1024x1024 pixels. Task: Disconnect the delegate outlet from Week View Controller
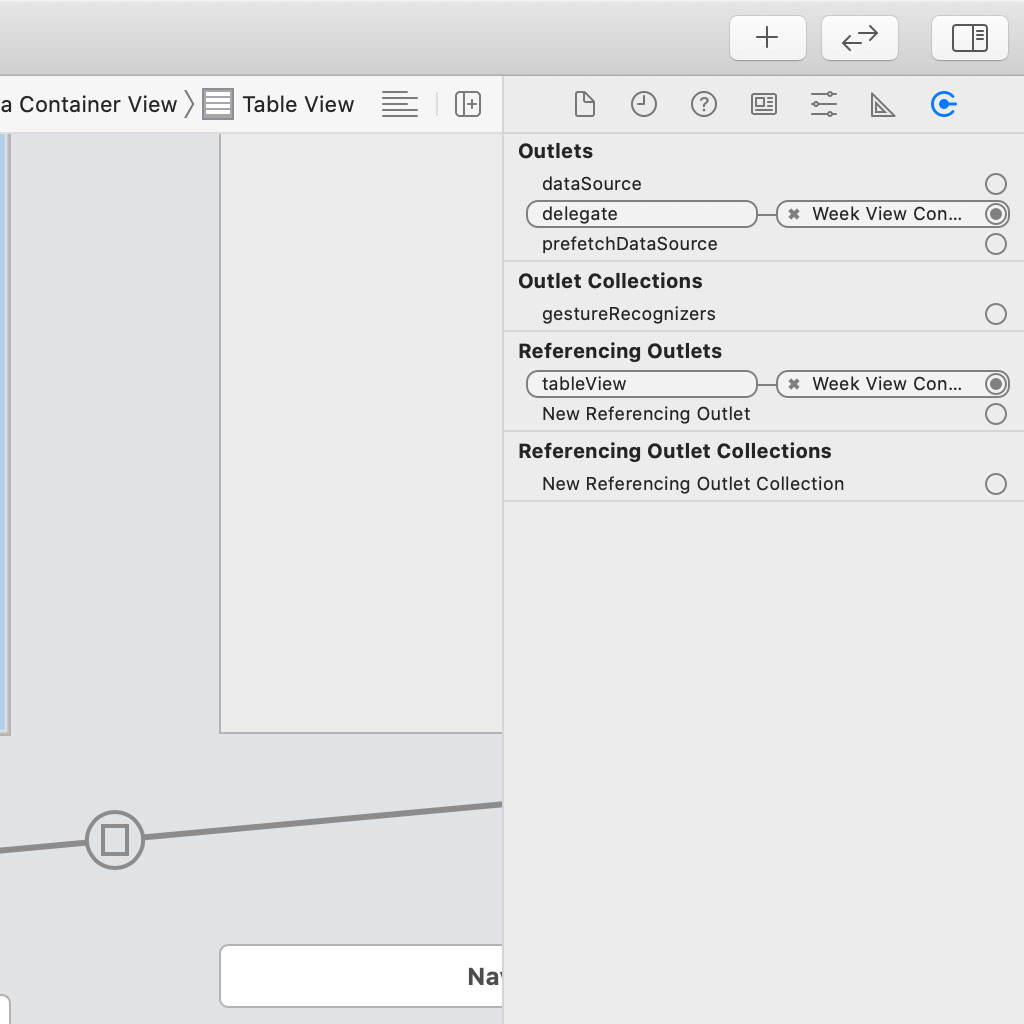792,214
